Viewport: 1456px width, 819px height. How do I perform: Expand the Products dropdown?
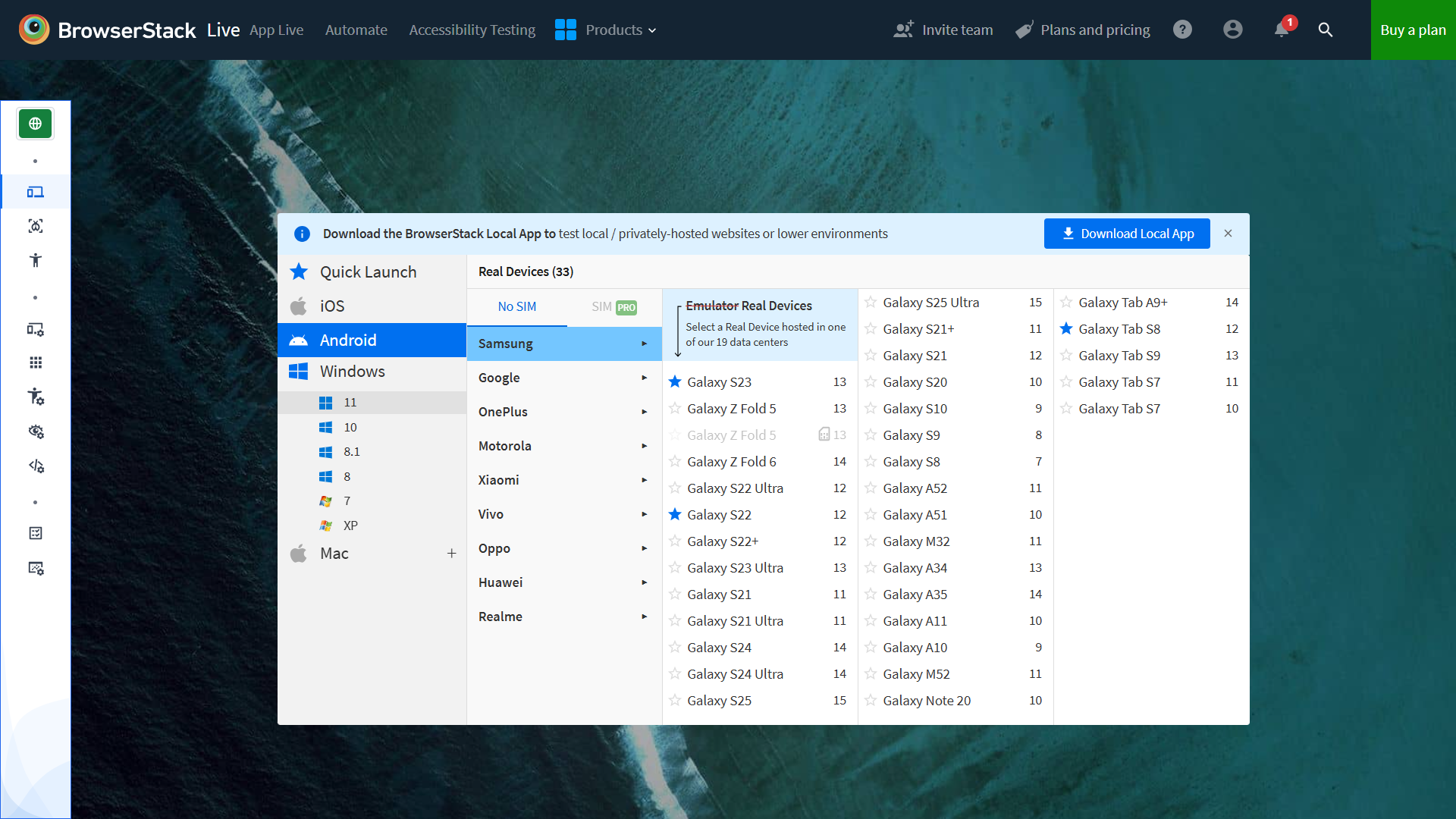click(620, 30)
